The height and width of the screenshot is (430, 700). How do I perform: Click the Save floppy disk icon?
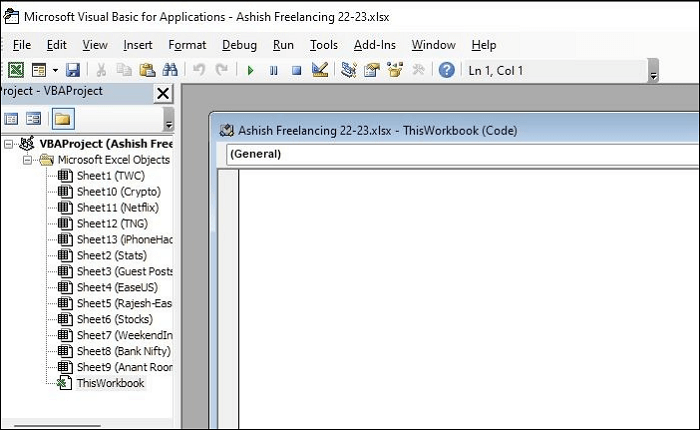pos(73,70)
